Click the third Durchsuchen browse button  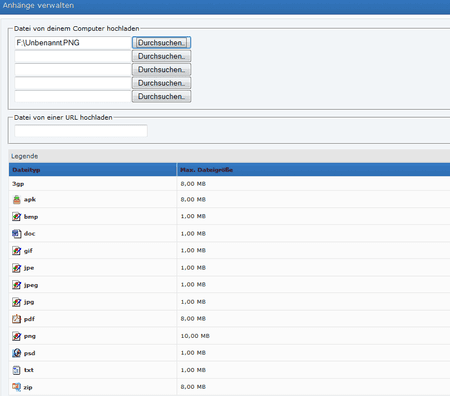coord(161,70)
